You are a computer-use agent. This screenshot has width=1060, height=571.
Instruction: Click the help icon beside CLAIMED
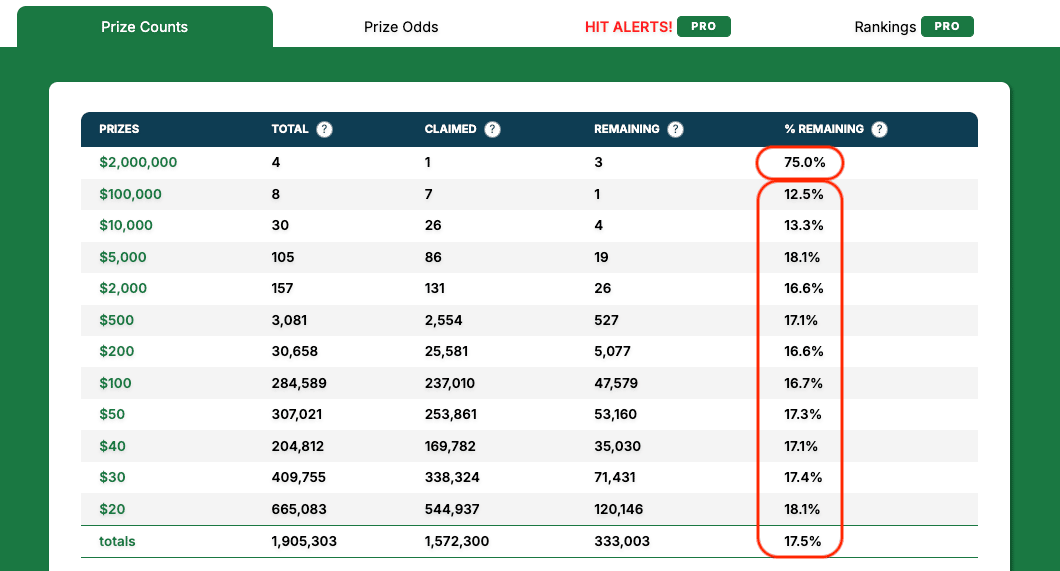pos(492,129)
